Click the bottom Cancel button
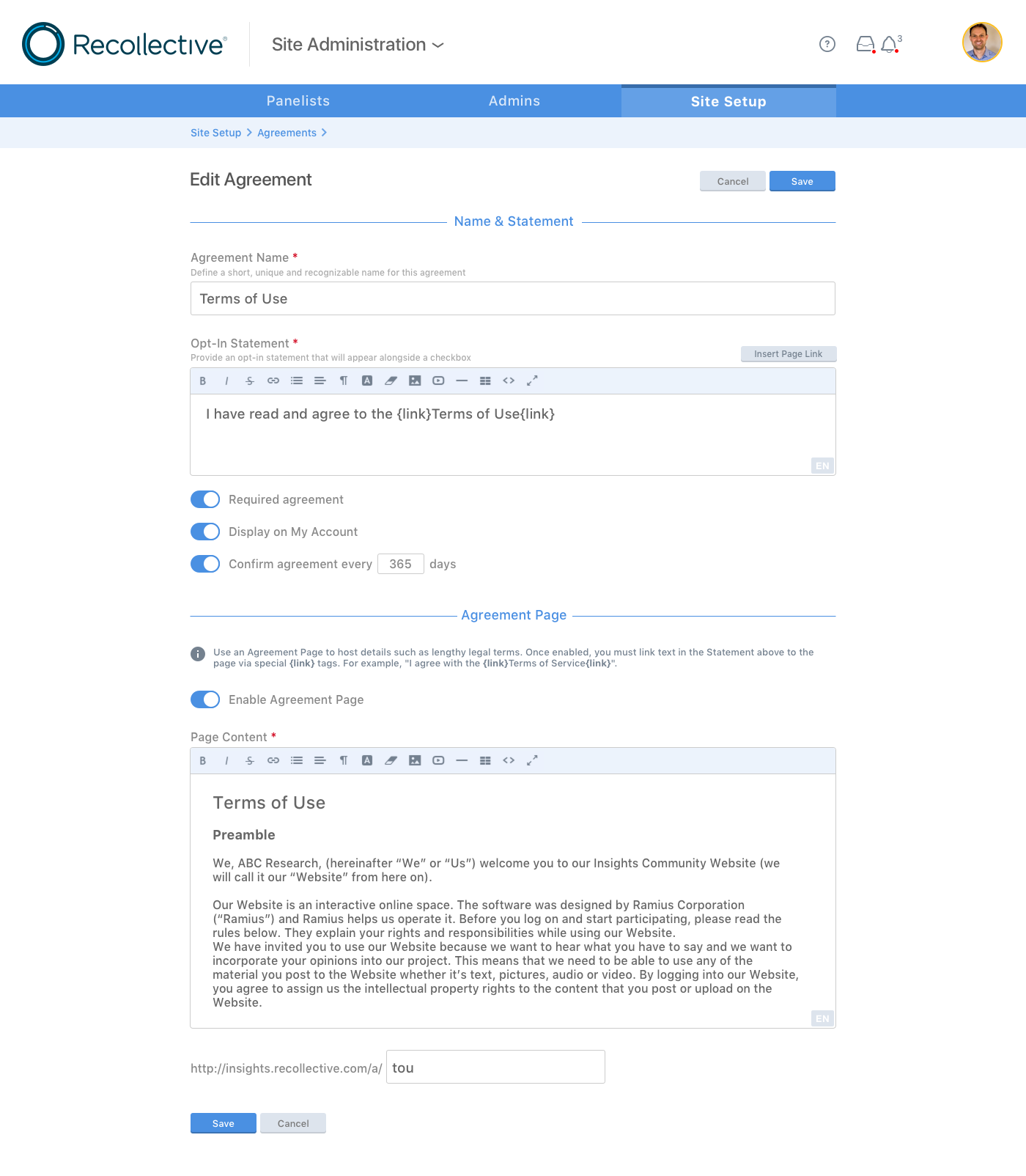Image resolution: width=1026 pixels, height=1176 pixels. pos(293,1123)
